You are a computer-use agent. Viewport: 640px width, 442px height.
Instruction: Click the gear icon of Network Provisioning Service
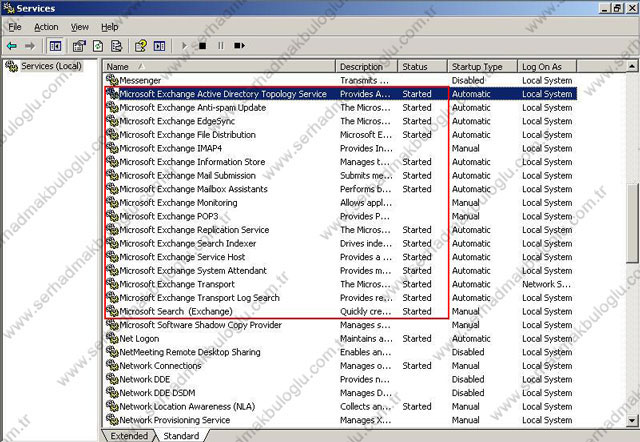click(112, 420)
